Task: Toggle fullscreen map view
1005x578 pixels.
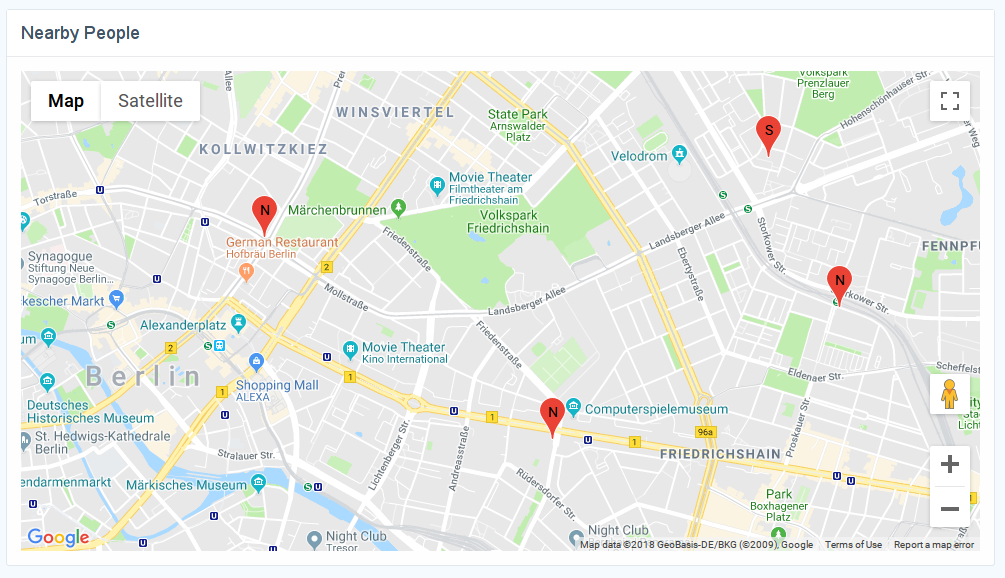Action: click(950, 101)
